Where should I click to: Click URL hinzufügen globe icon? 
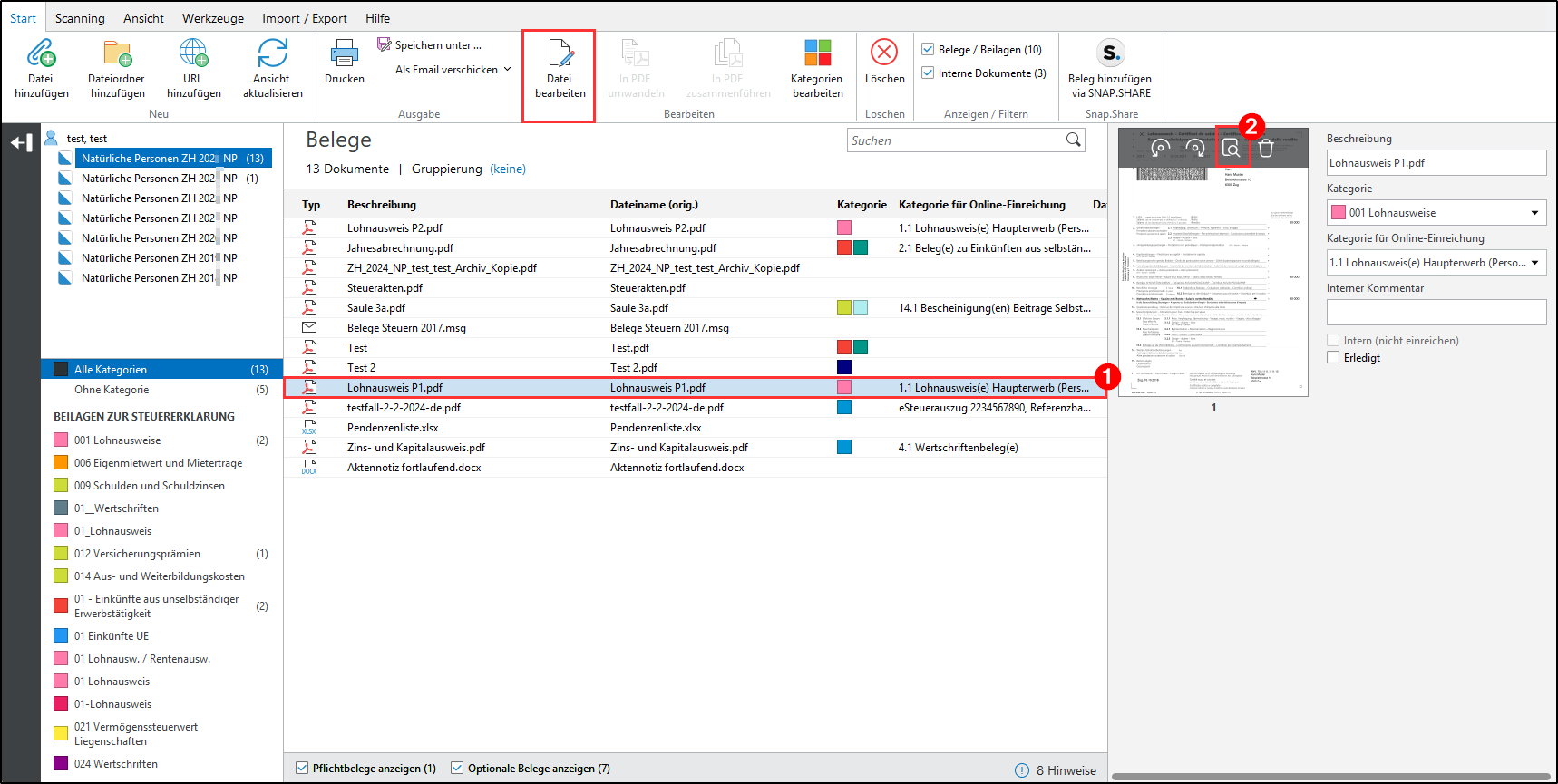(x=193, y=53)
